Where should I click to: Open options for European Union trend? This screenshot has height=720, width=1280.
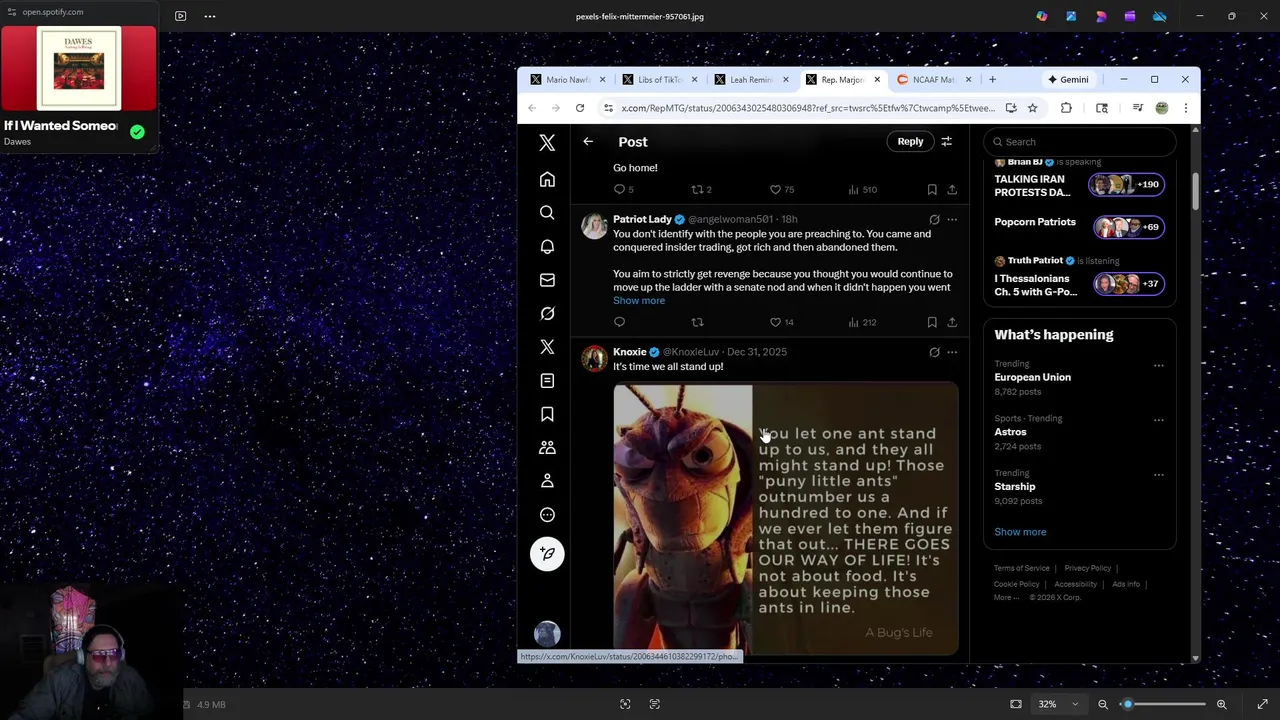point(1159,365)
